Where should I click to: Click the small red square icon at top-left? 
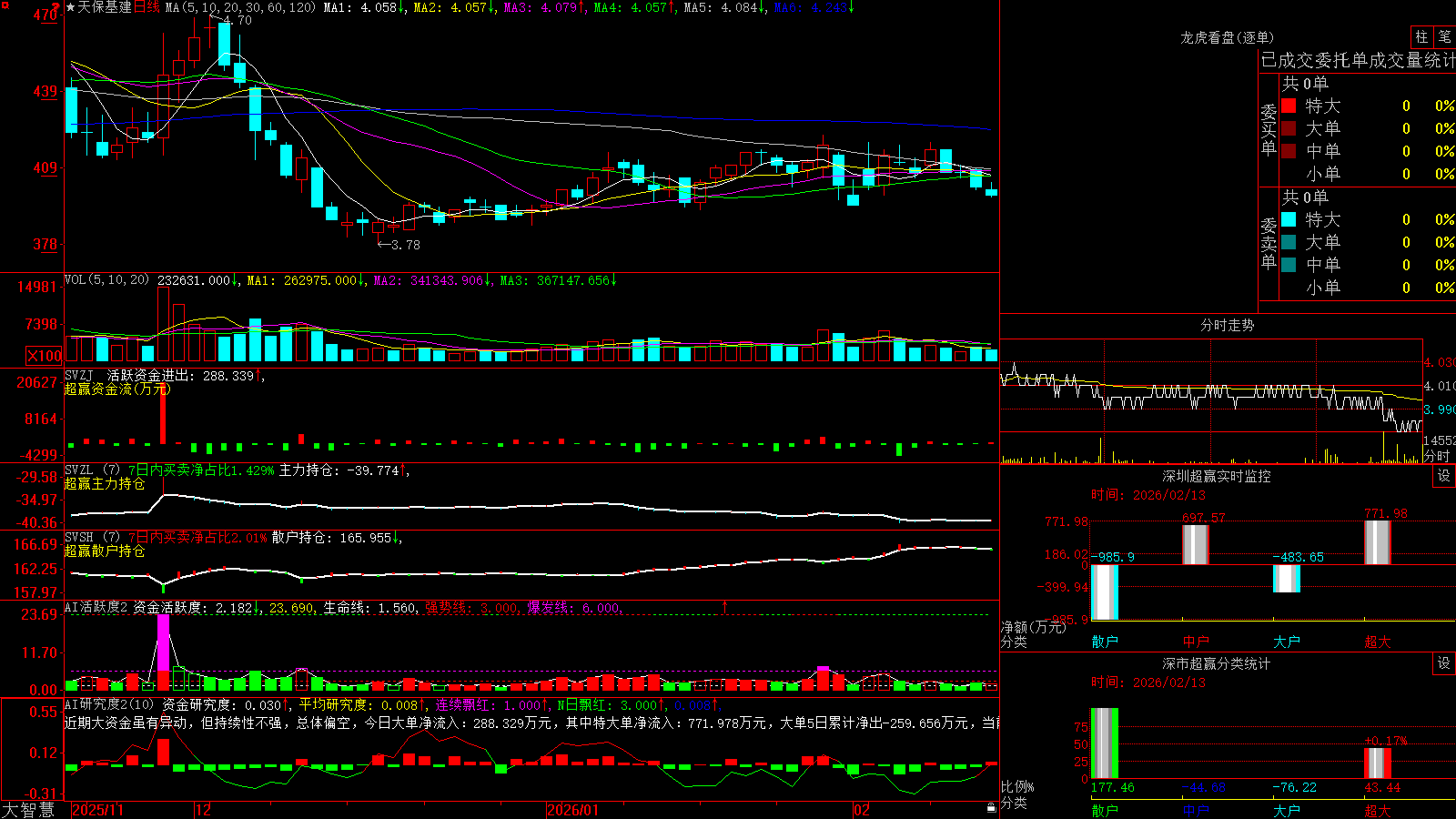(x=5, y=5)
